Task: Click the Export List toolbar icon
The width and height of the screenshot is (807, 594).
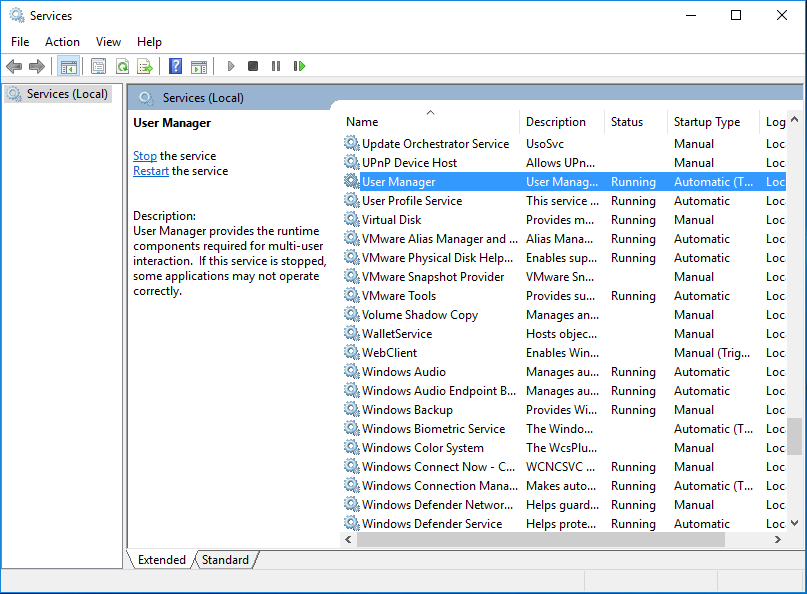Action: point(145,66)
